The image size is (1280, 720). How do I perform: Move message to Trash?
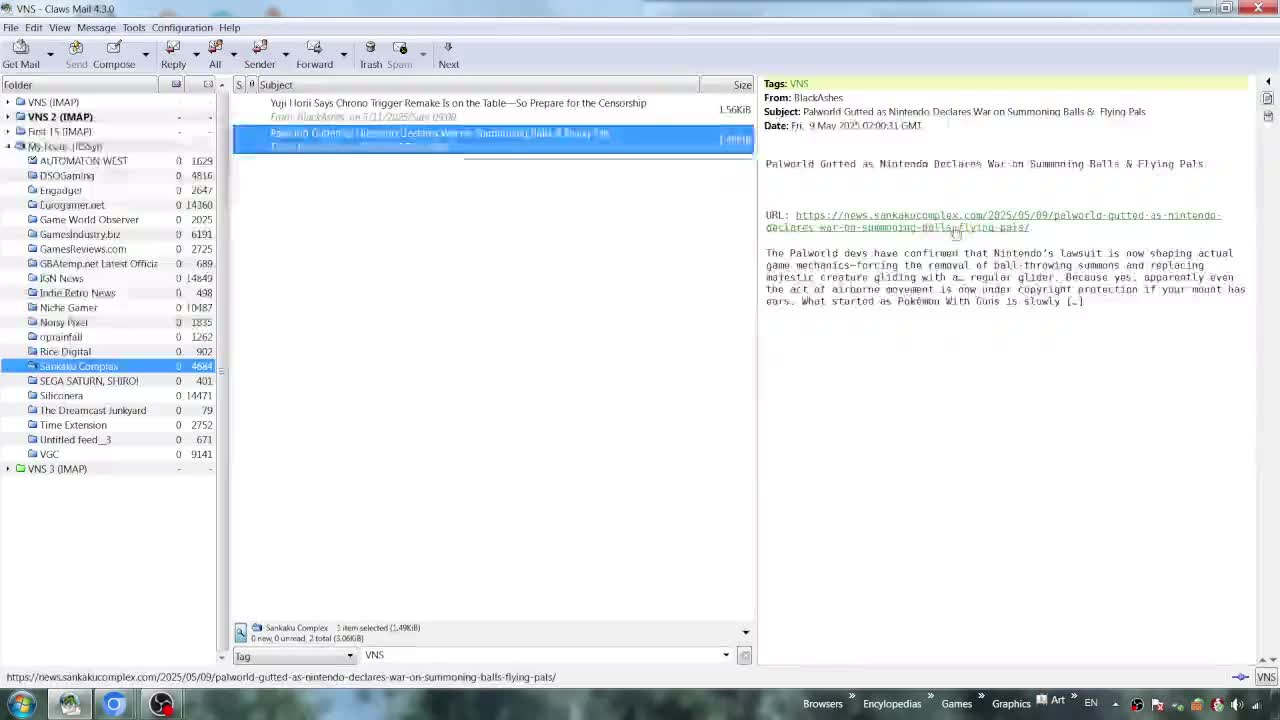[x=371, y=54]
